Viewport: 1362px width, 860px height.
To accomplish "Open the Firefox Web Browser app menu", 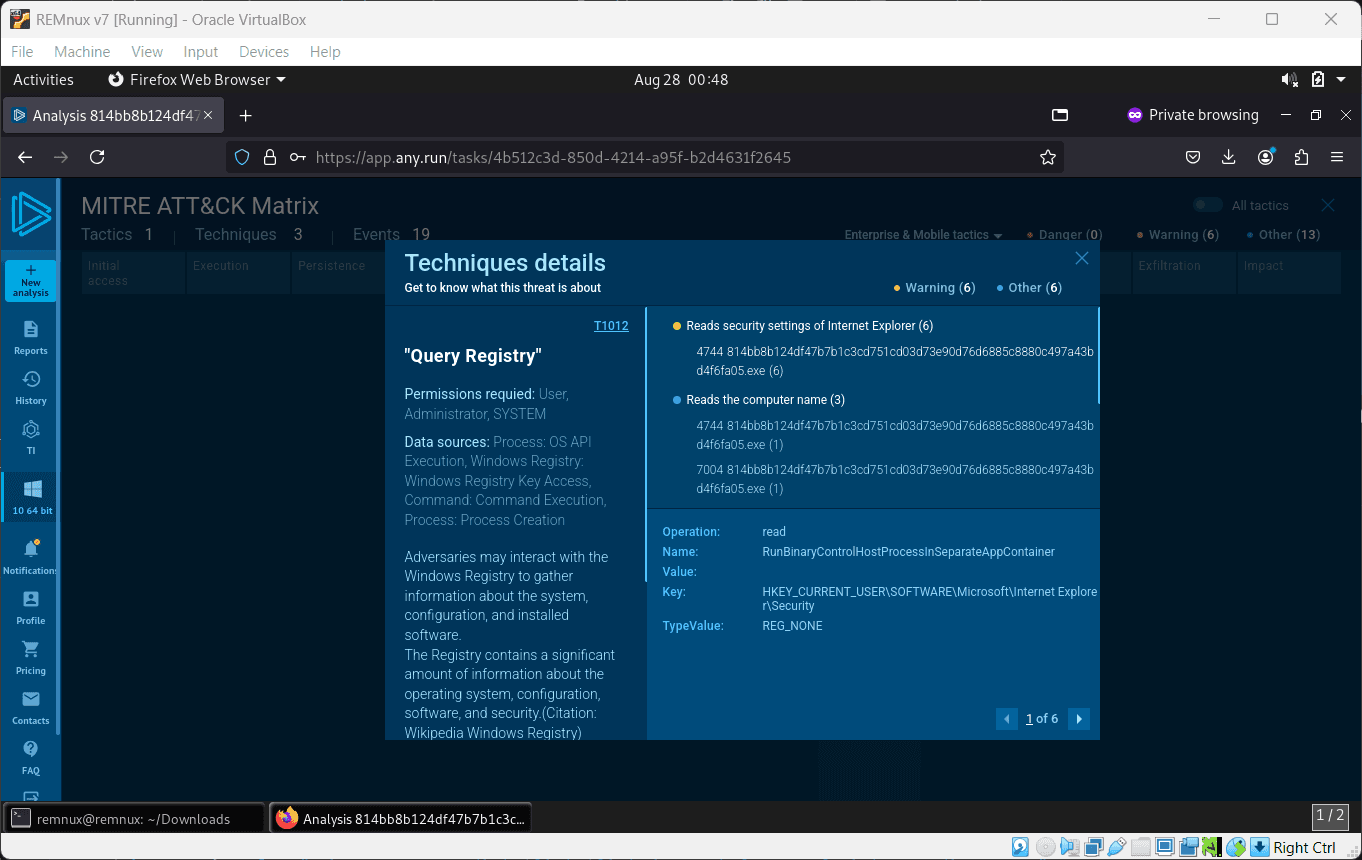I will [x=196, y=80].
